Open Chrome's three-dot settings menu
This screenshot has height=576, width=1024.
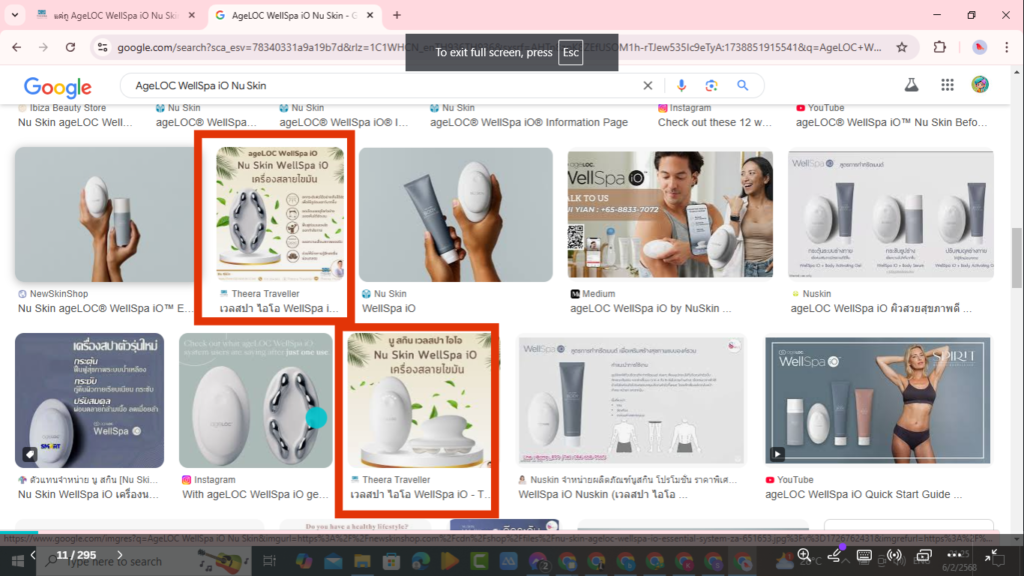1006,46
